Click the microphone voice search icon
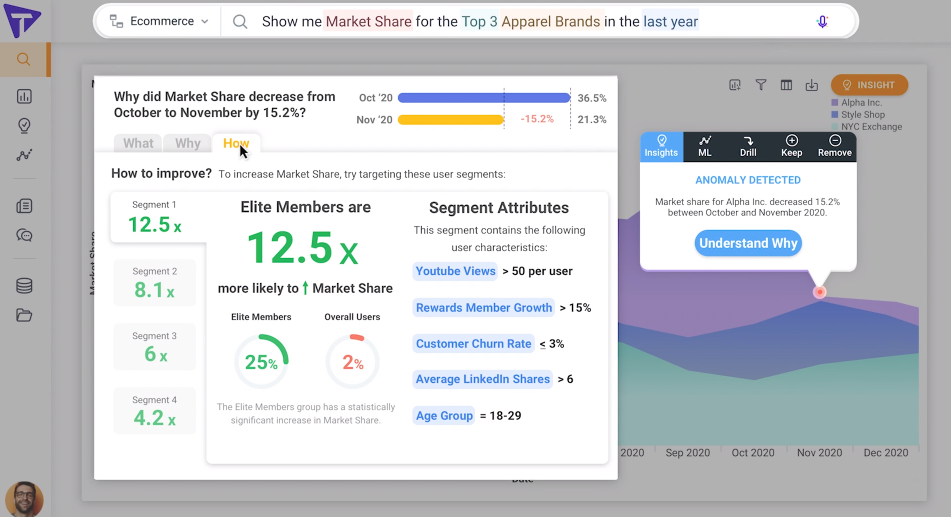The height and width of the screenshot is (517, 951). coord(822,22)
